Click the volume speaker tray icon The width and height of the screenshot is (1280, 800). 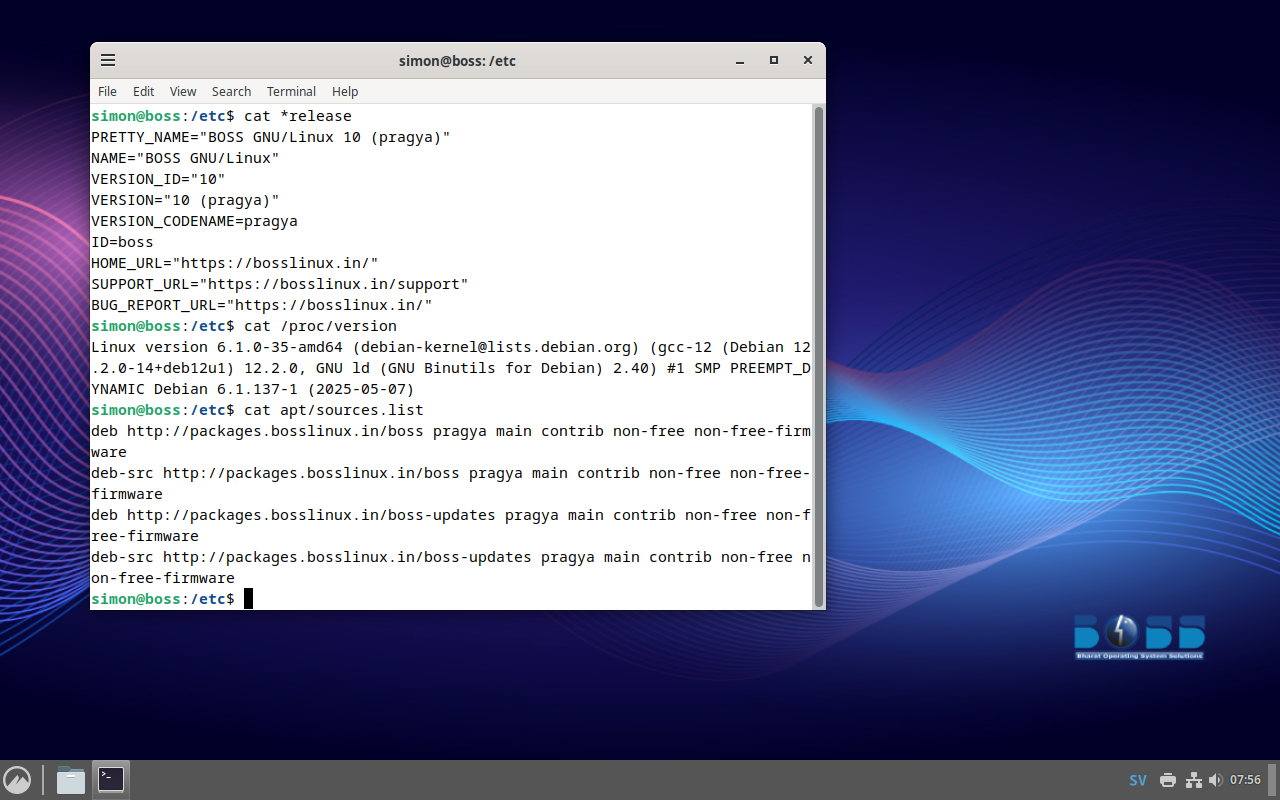1215,780
